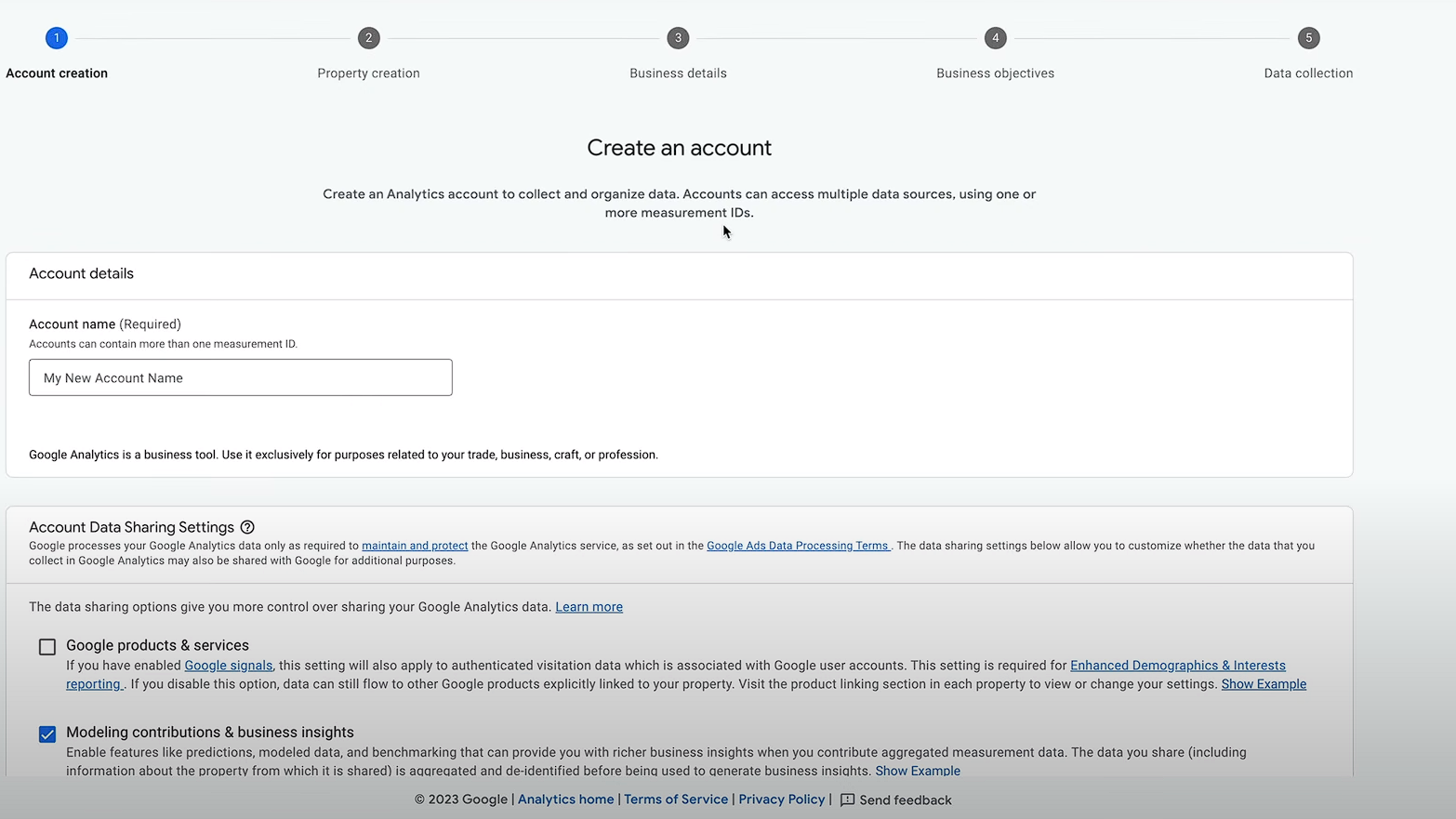The image size is (1456, 819).
Task: Click step 1 circle for Account creation
Action: tap(57, 38)
